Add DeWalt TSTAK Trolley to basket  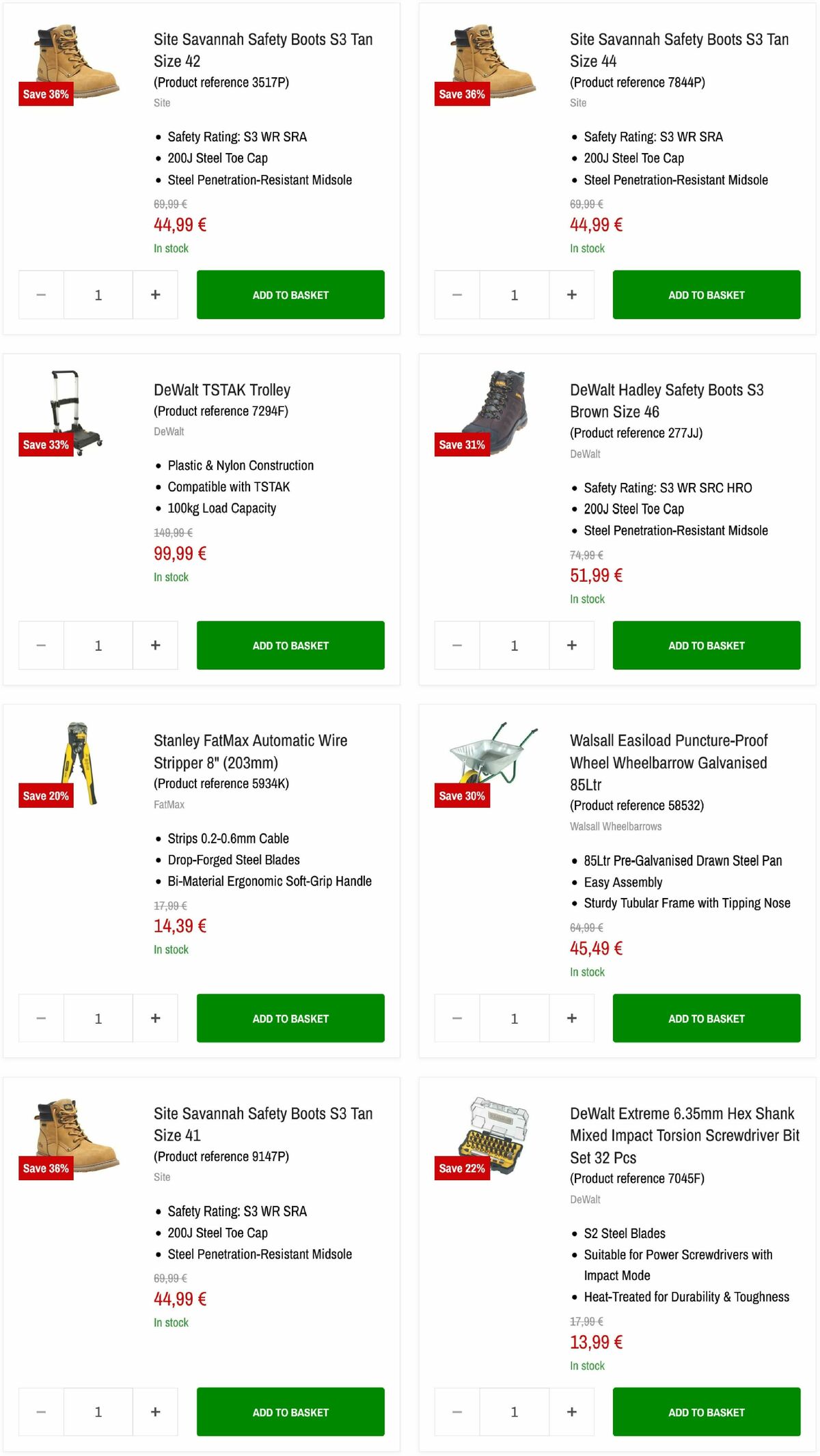(290, 645)
